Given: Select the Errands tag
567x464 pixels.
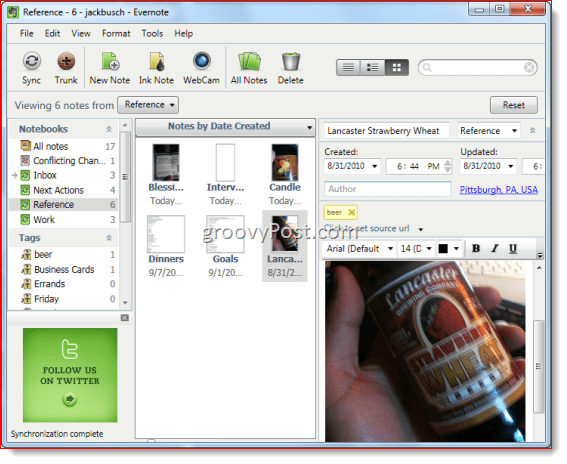Looking at the screenshot, I should point(63,284).
